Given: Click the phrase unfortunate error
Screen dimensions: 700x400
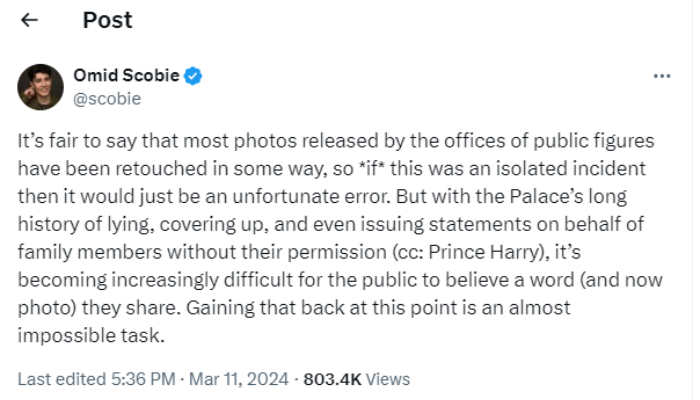Looking at the screenshot, I should pos(262,194).
